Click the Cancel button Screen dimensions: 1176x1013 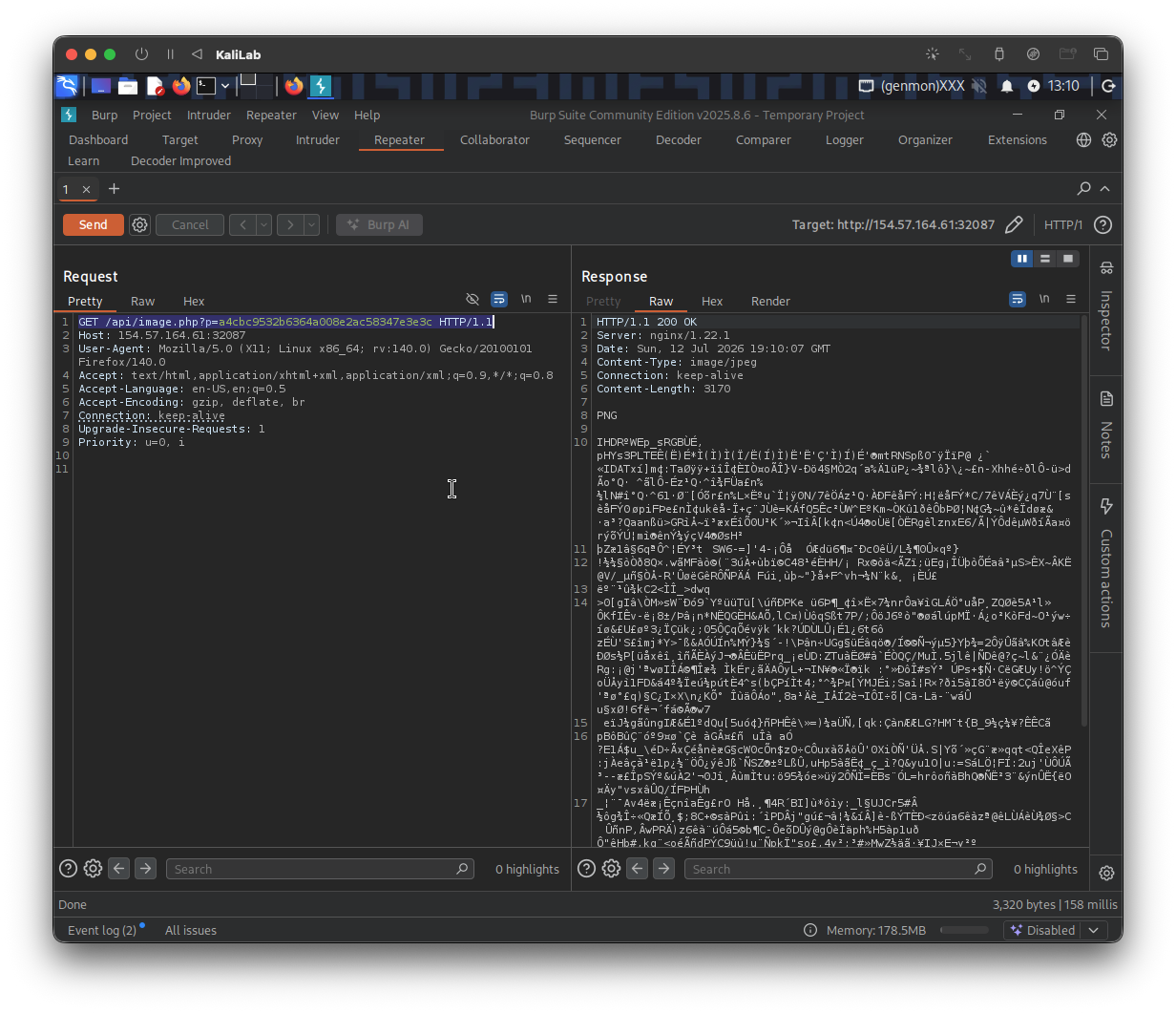click(190, 225)
